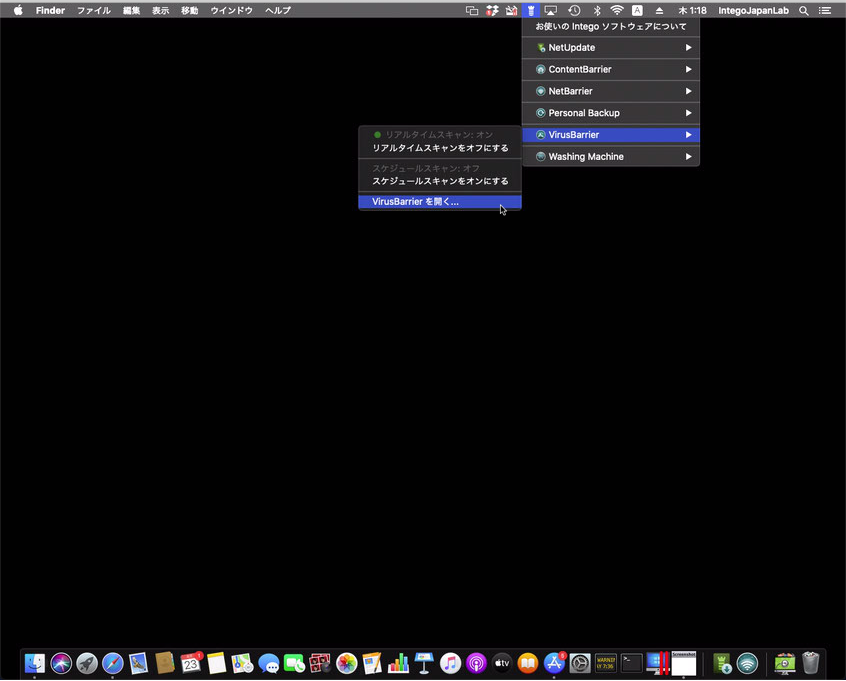
Task: Open the Wi-Fi status menu
Action: click(x=617, y=10)
